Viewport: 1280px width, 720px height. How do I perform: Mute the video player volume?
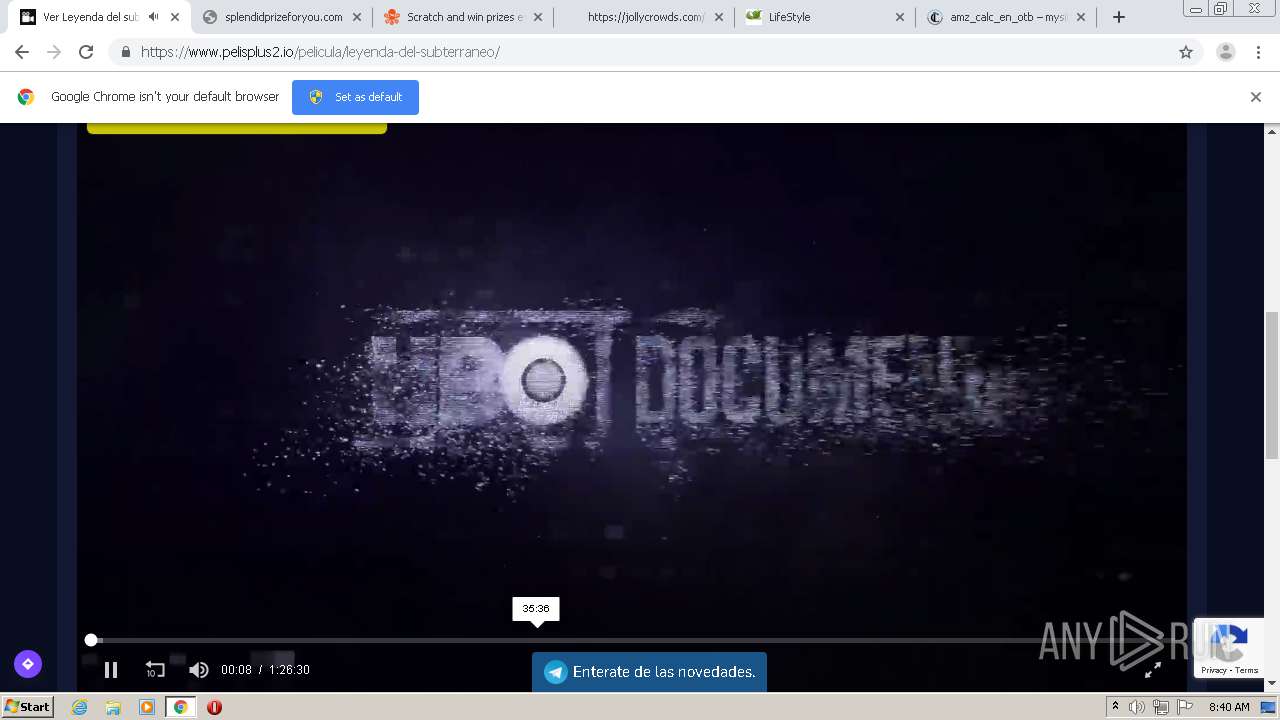(199, 670)
